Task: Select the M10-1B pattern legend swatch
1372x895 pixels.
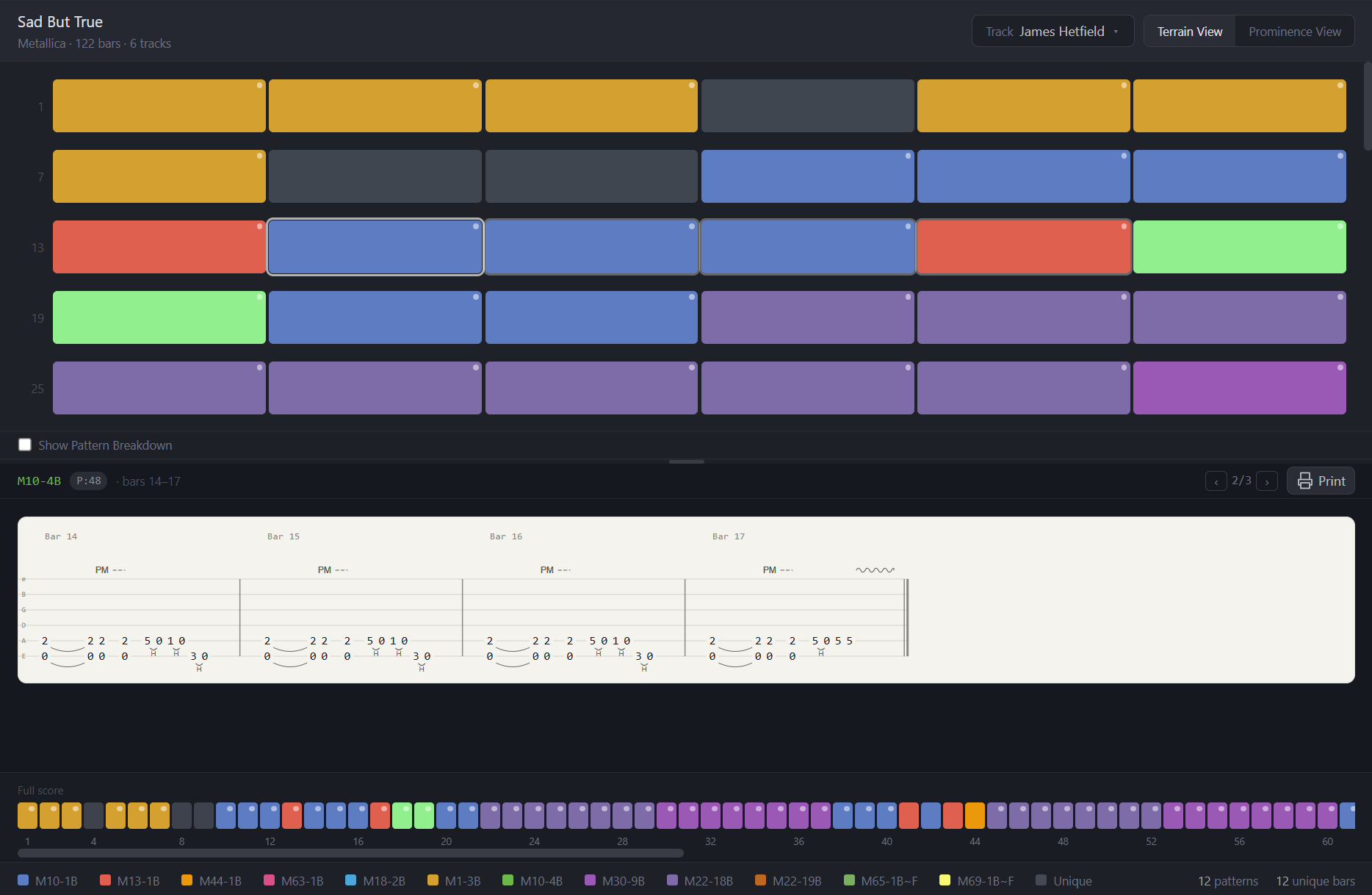Action: click(x=23, y=880)
